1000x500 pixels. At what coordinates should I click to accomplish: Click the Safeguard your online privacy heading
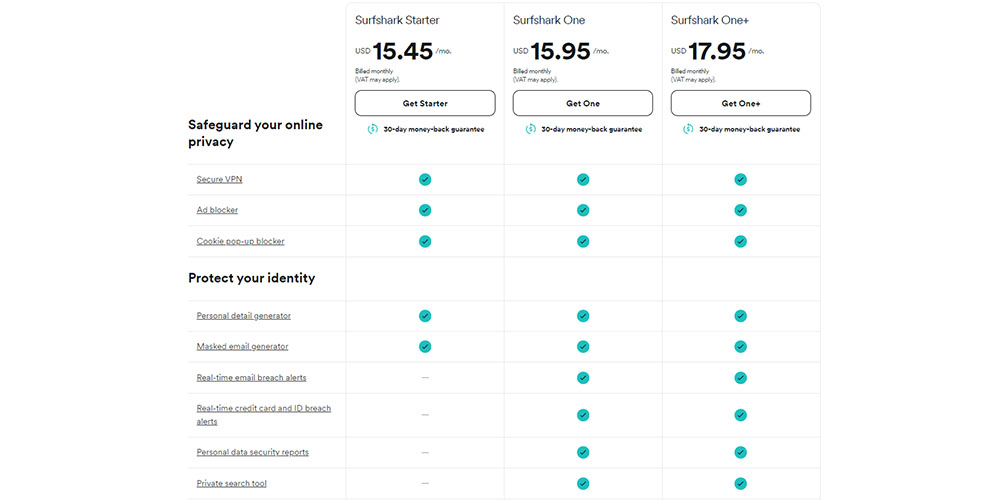point(255,133)
